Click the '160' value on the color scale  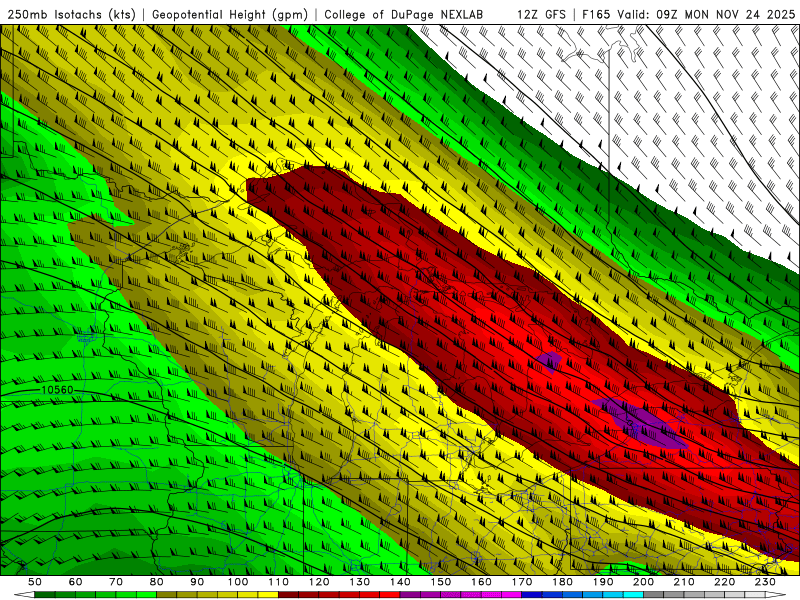482,582
